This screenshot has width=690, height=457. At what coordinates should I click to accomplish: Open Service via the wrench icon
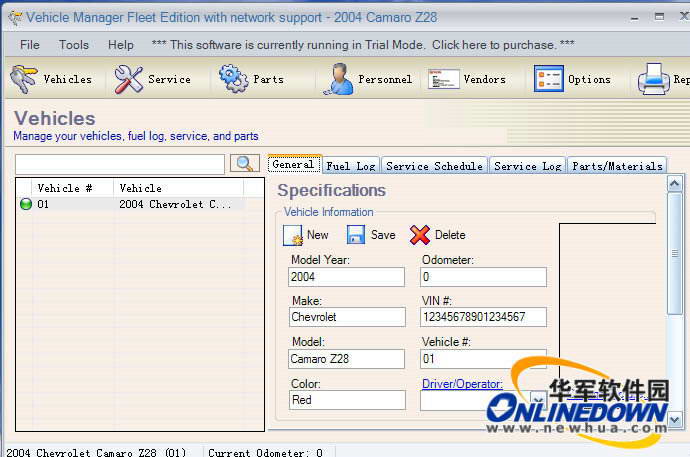tap(128, 79)
